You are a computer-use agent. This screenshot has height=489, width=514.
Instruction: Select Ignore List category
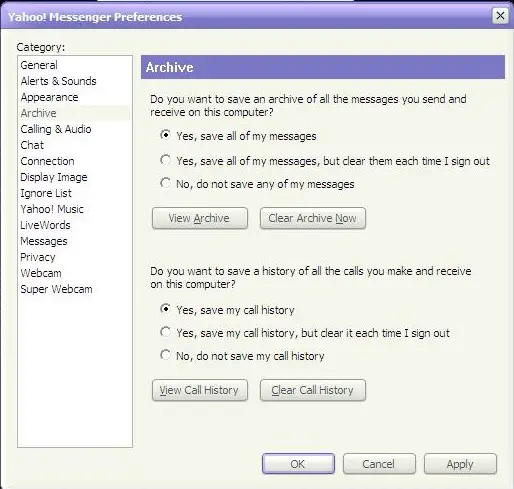click(46, 193)
